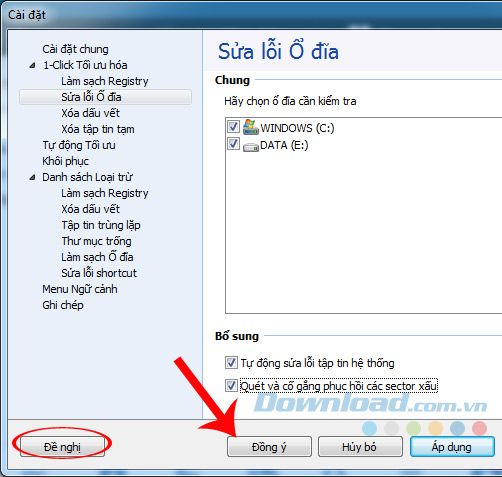This screenshot has height=477, width=502.
Task: Click the WINDOWS (C:) drive icon
Action: 251,127
